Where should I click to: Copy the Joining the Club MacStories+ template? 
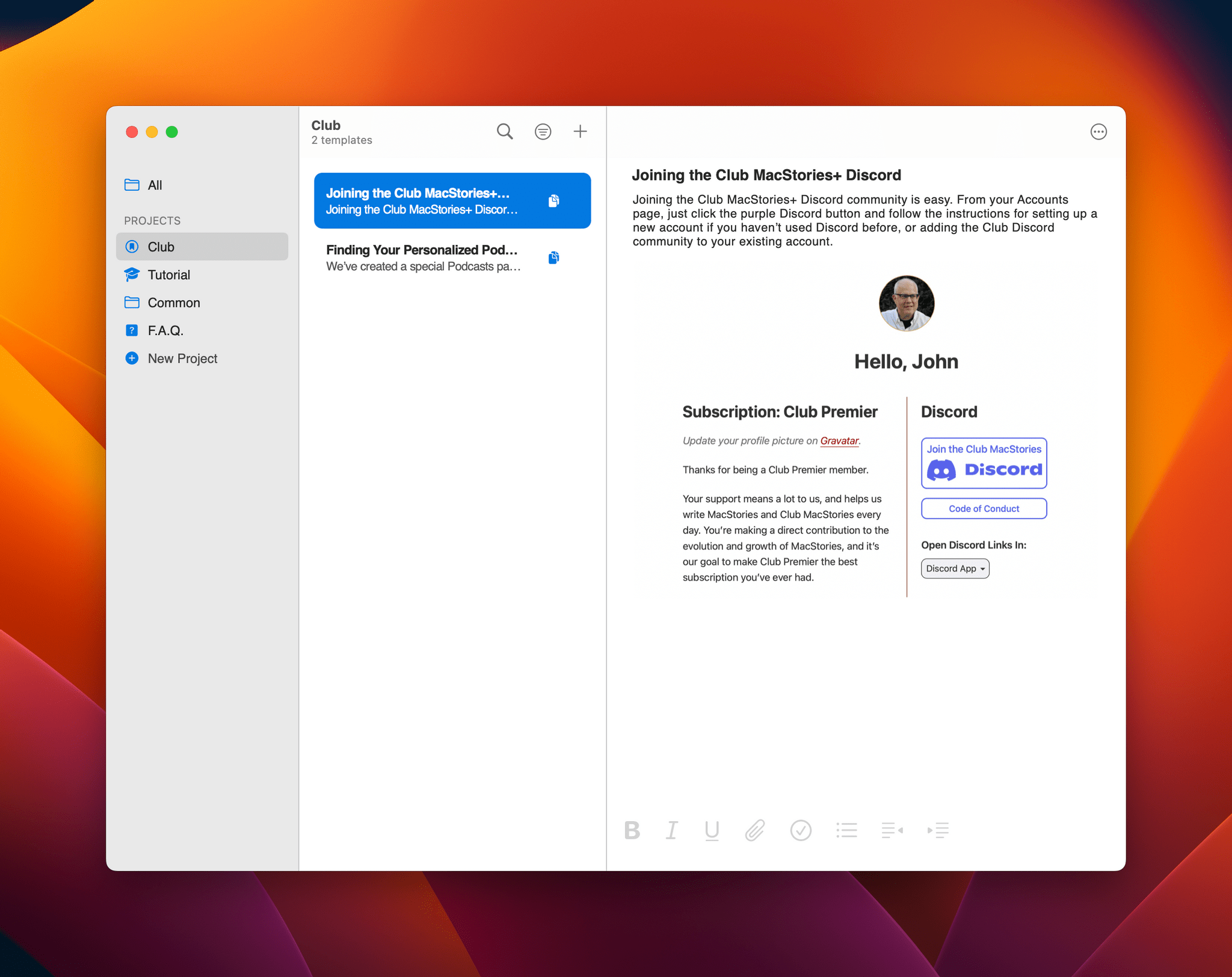coord(554,201)
